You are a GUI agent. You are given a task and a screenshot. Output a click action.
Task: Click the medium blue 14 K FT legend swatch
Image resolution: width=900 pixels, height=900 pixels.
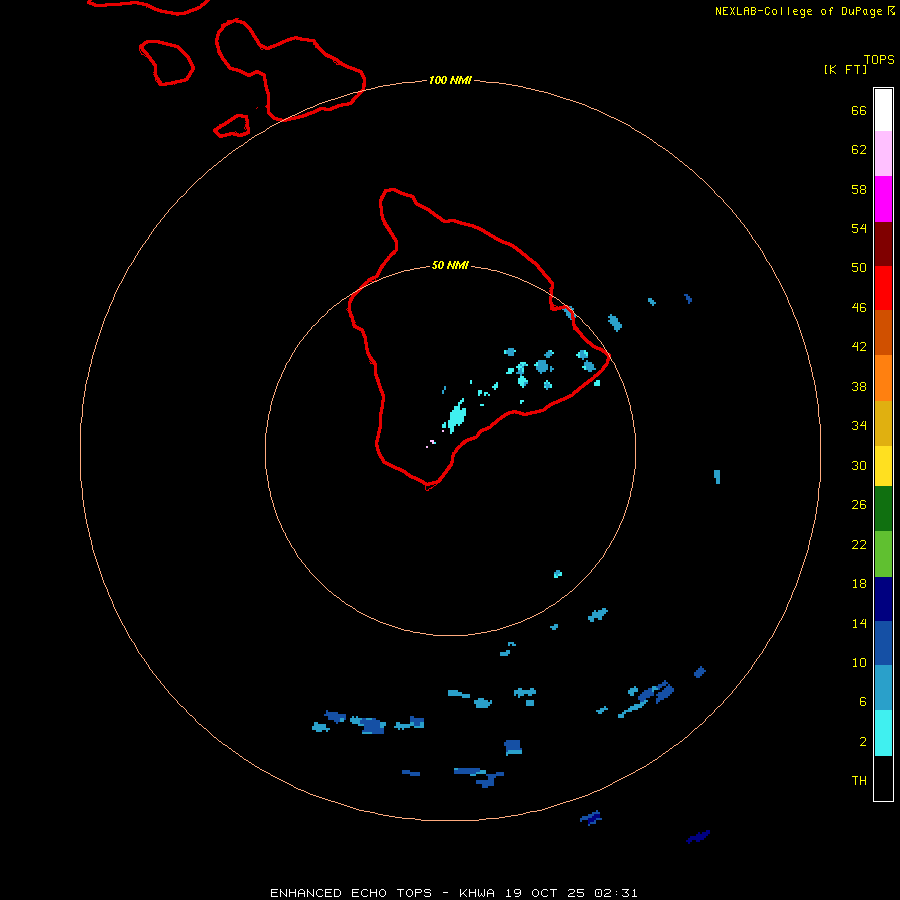point(883,643)
